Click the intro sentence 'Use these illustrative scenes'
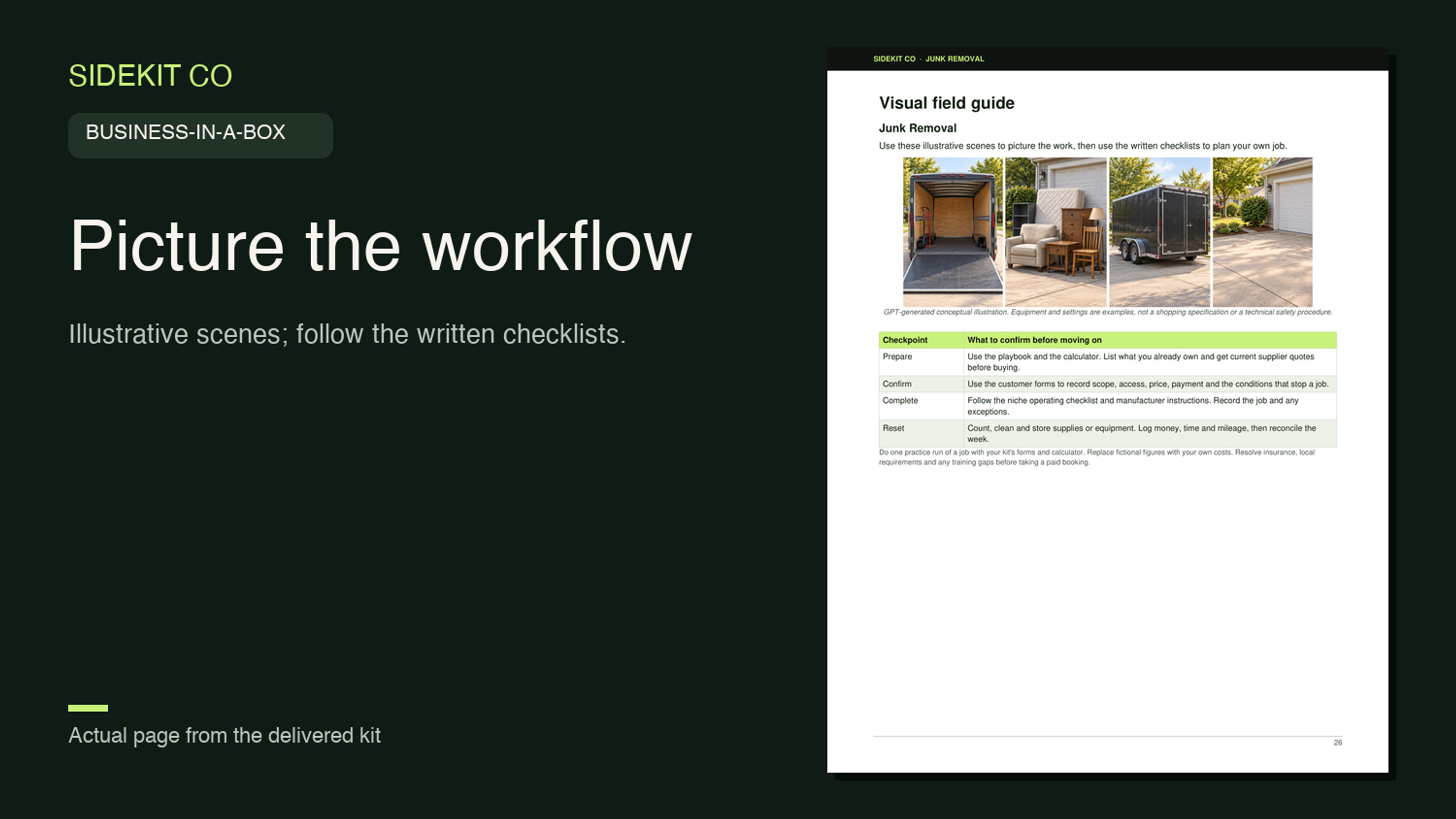Viewport: 1456px width, 819px height. pos(1082,146)
